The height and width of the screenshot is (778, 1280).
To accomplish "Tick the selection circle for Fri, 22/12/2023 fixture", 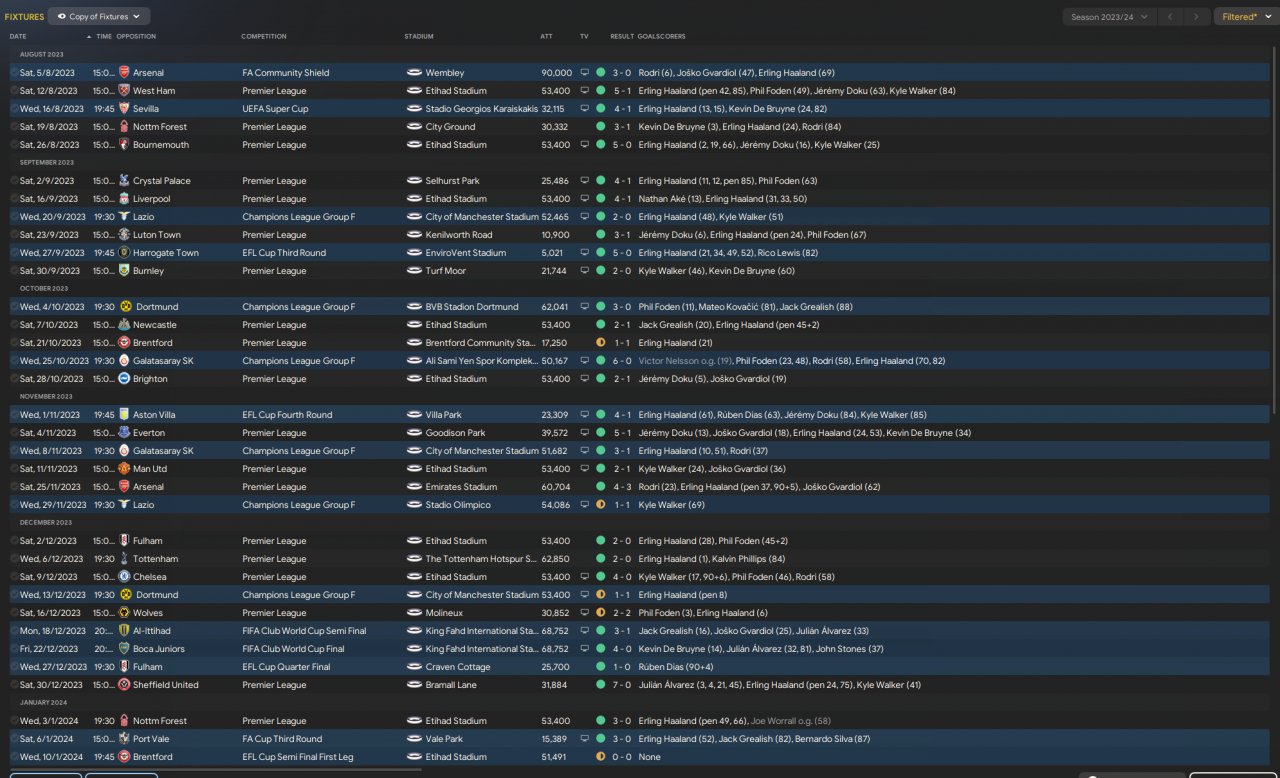I will click(14, 649).
